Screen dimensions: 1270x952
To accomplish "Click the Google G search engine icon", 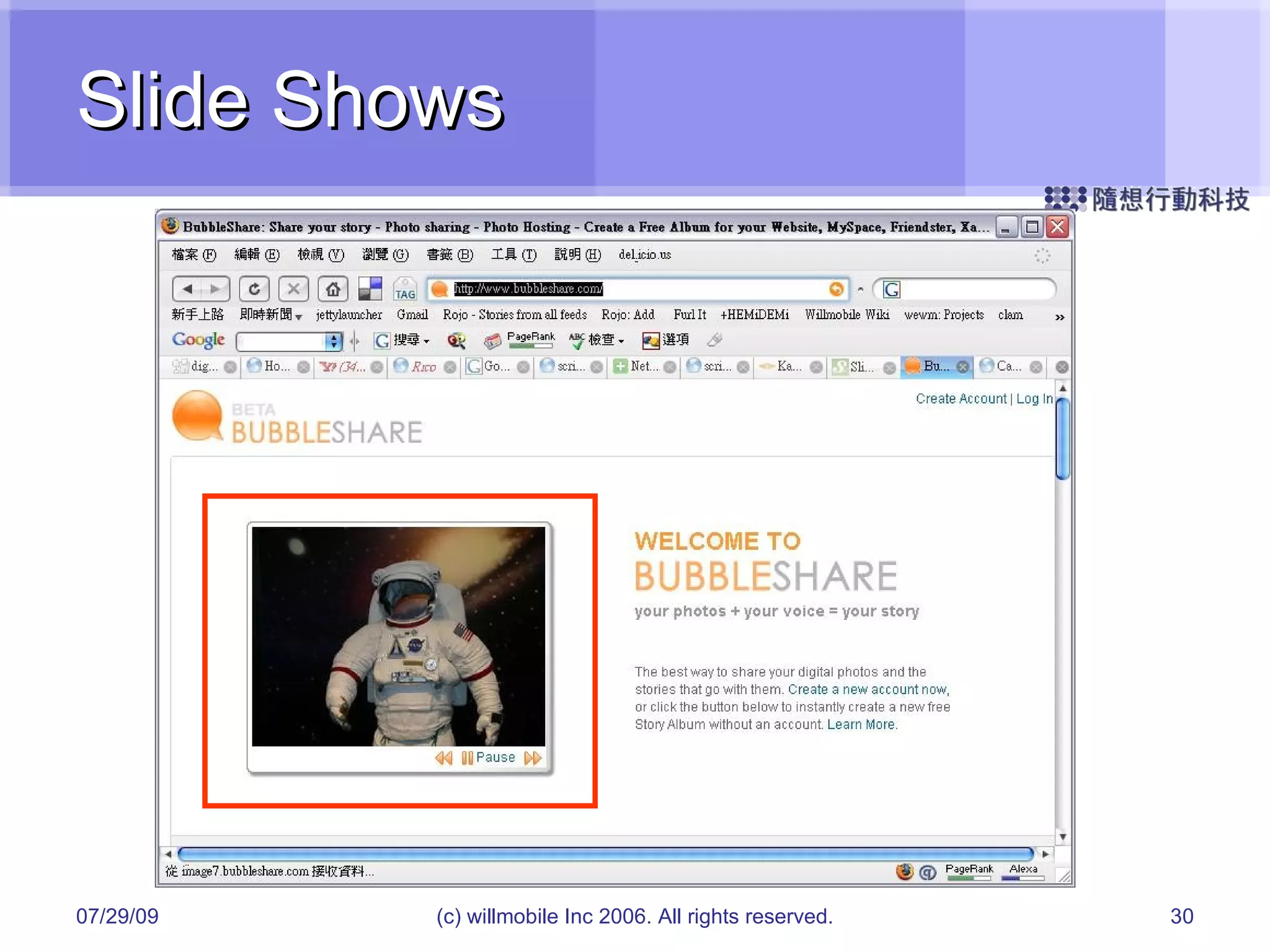I will 891,289.
